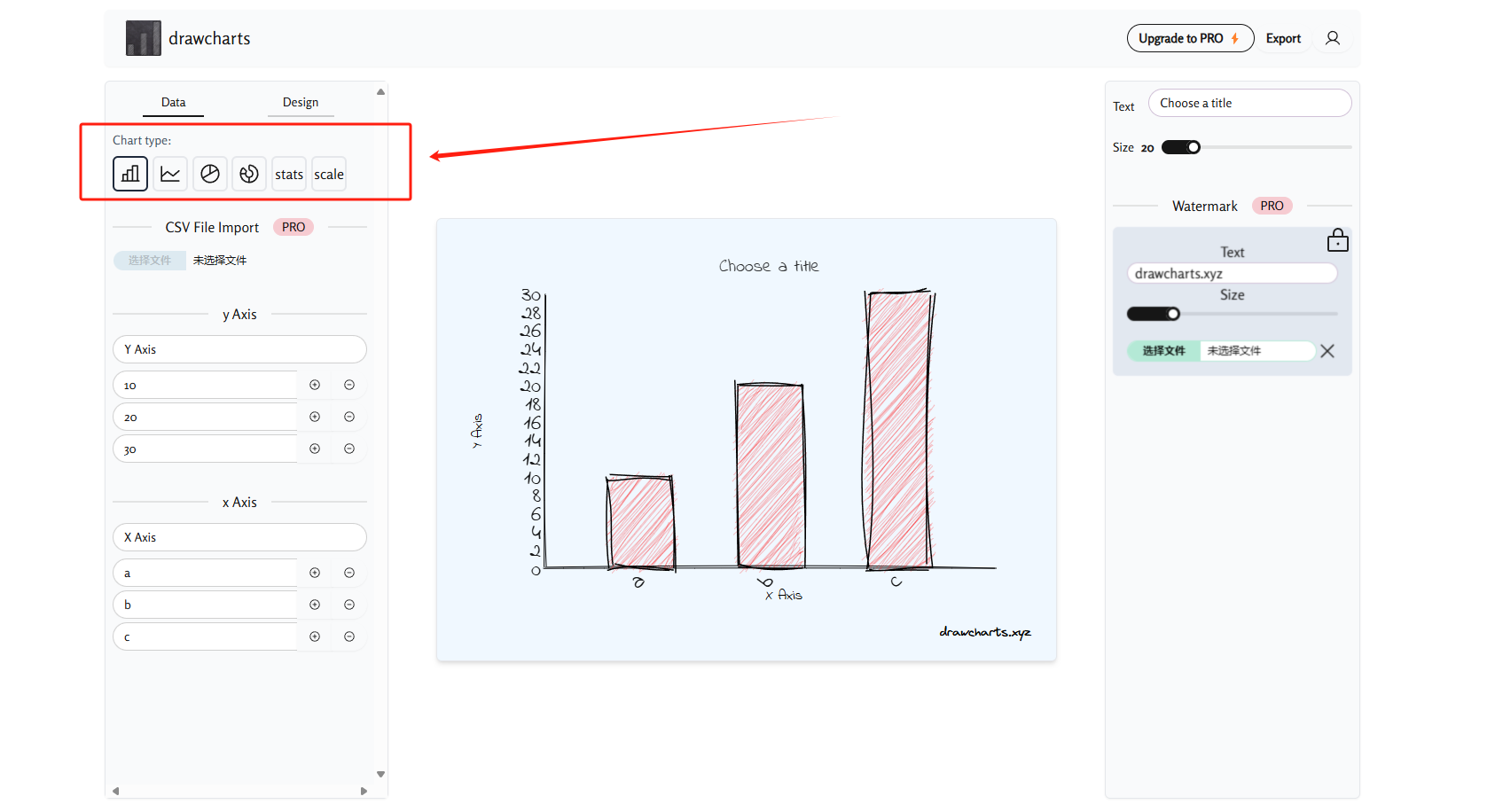This screenshot has width=1495, height=812.
Task: Click the X Axis label input field
Action: (239, 537)
